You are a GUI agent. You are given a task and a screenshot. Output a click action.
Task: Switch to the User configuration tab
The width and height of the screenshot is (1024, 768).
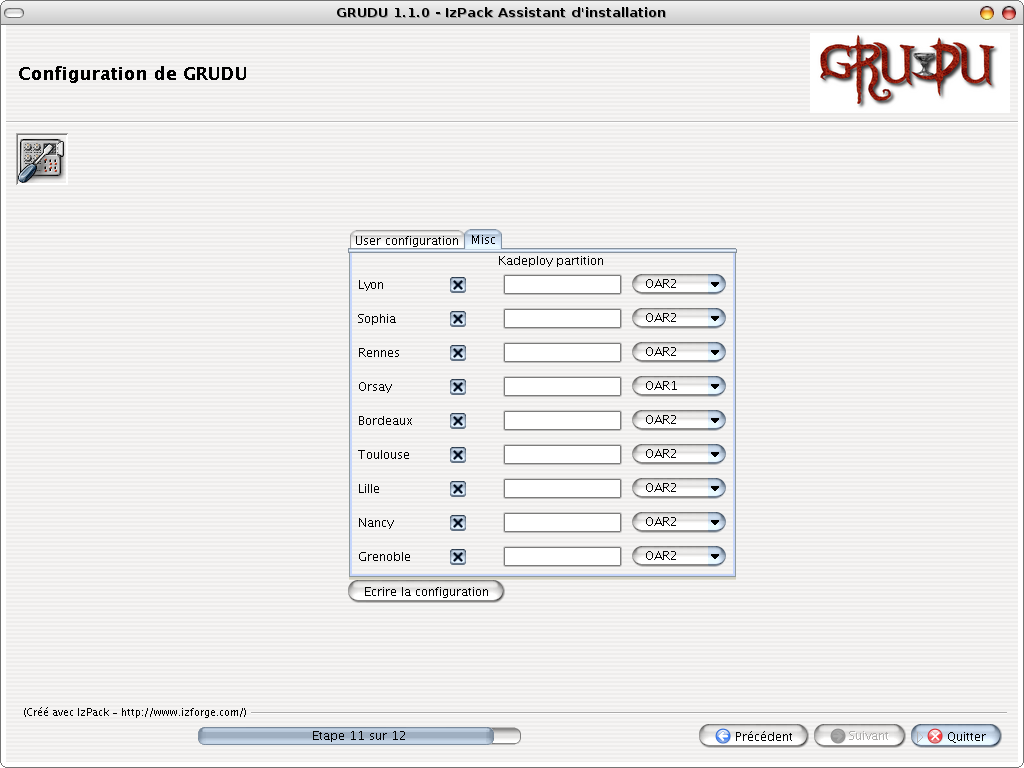click(407, 240)
